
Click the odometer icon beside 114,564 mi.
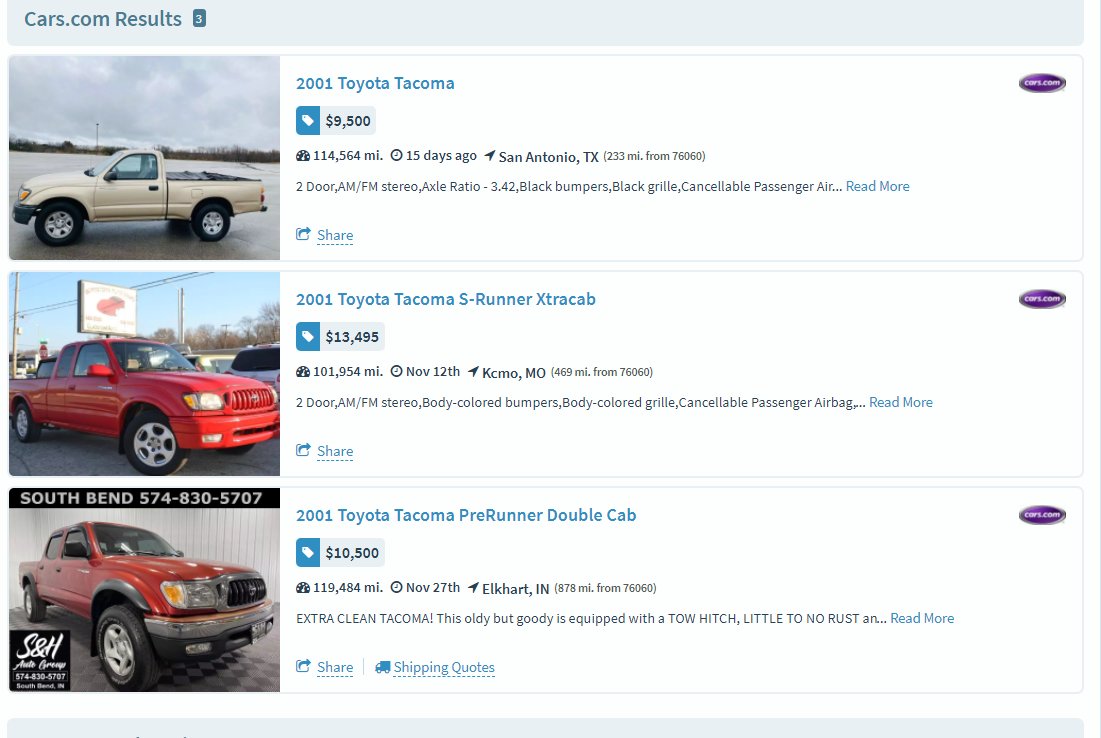pos(303,156)
